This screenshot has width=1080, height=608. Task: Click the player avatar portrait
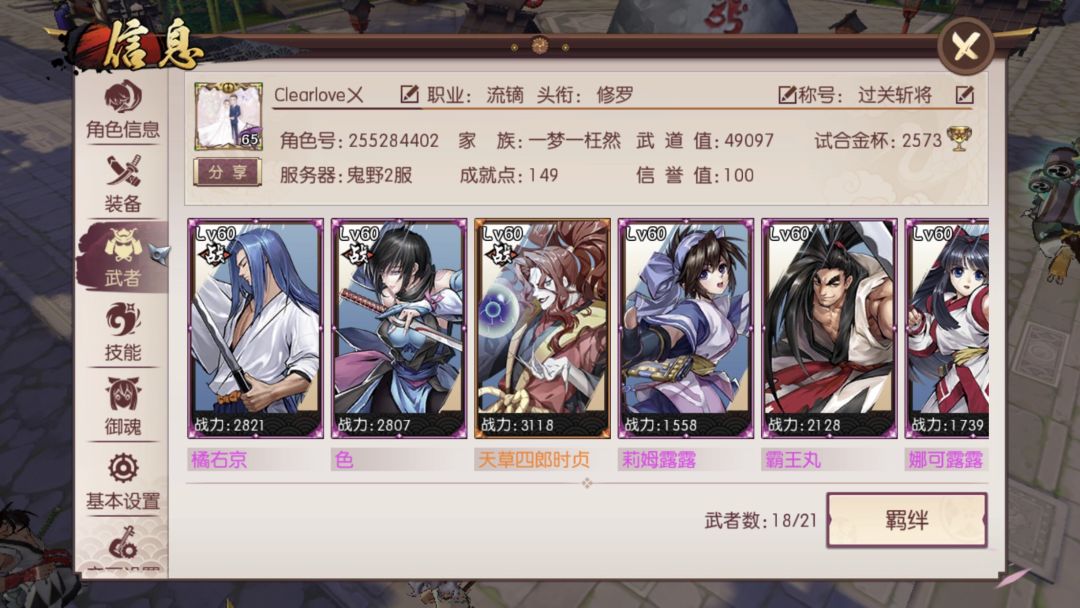228,116
